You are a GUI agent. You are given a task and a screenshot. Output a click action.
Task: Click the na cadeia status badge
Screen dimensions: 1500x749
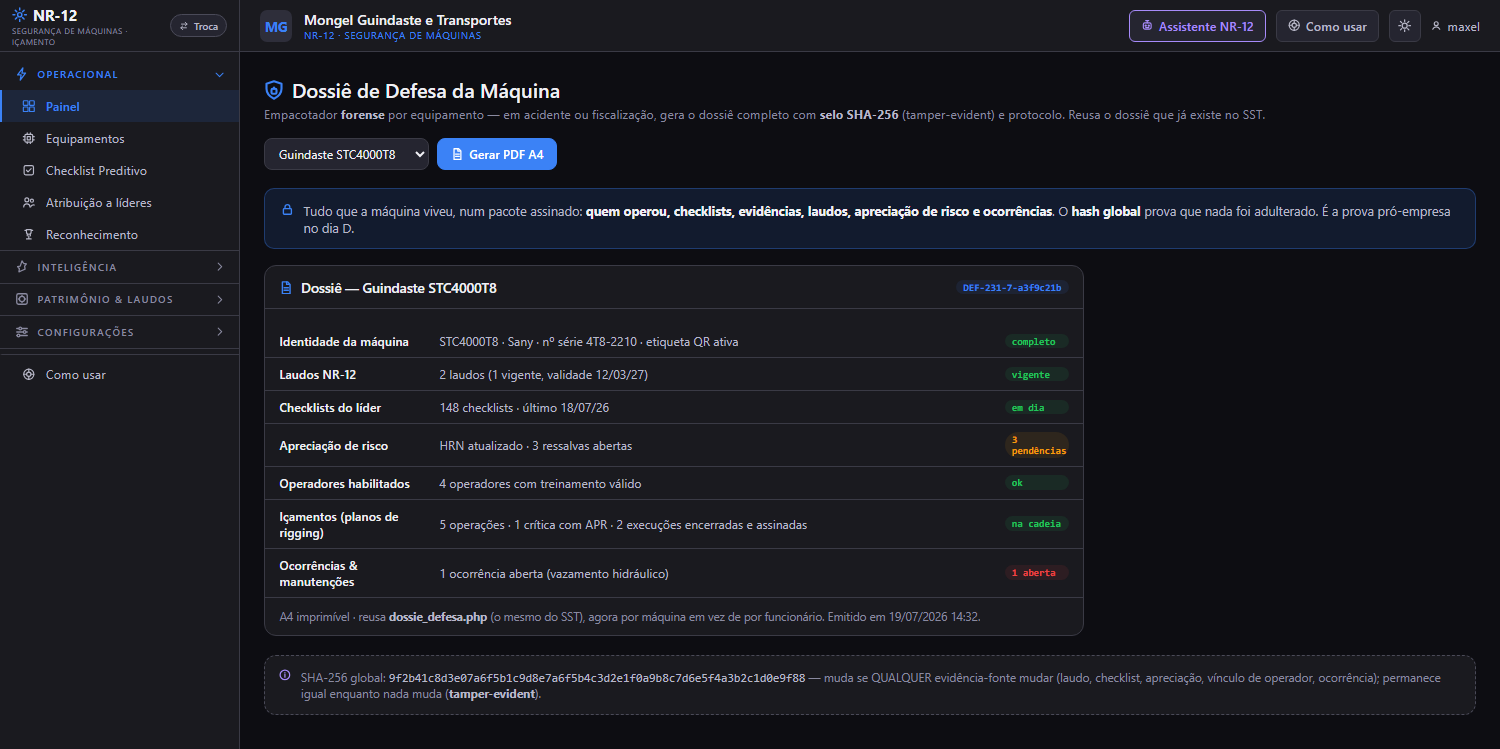[1036, 523]
